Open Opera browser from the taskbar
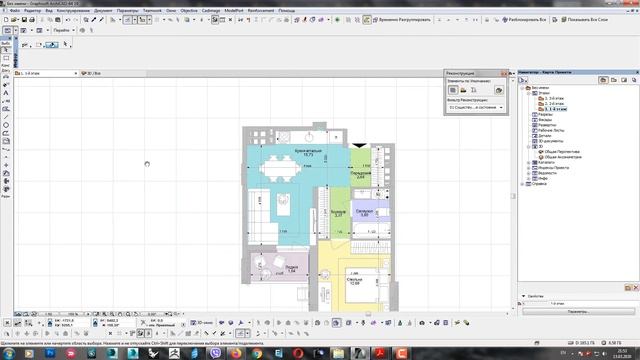This screenshot has height=360, width=640. (298, 353)
